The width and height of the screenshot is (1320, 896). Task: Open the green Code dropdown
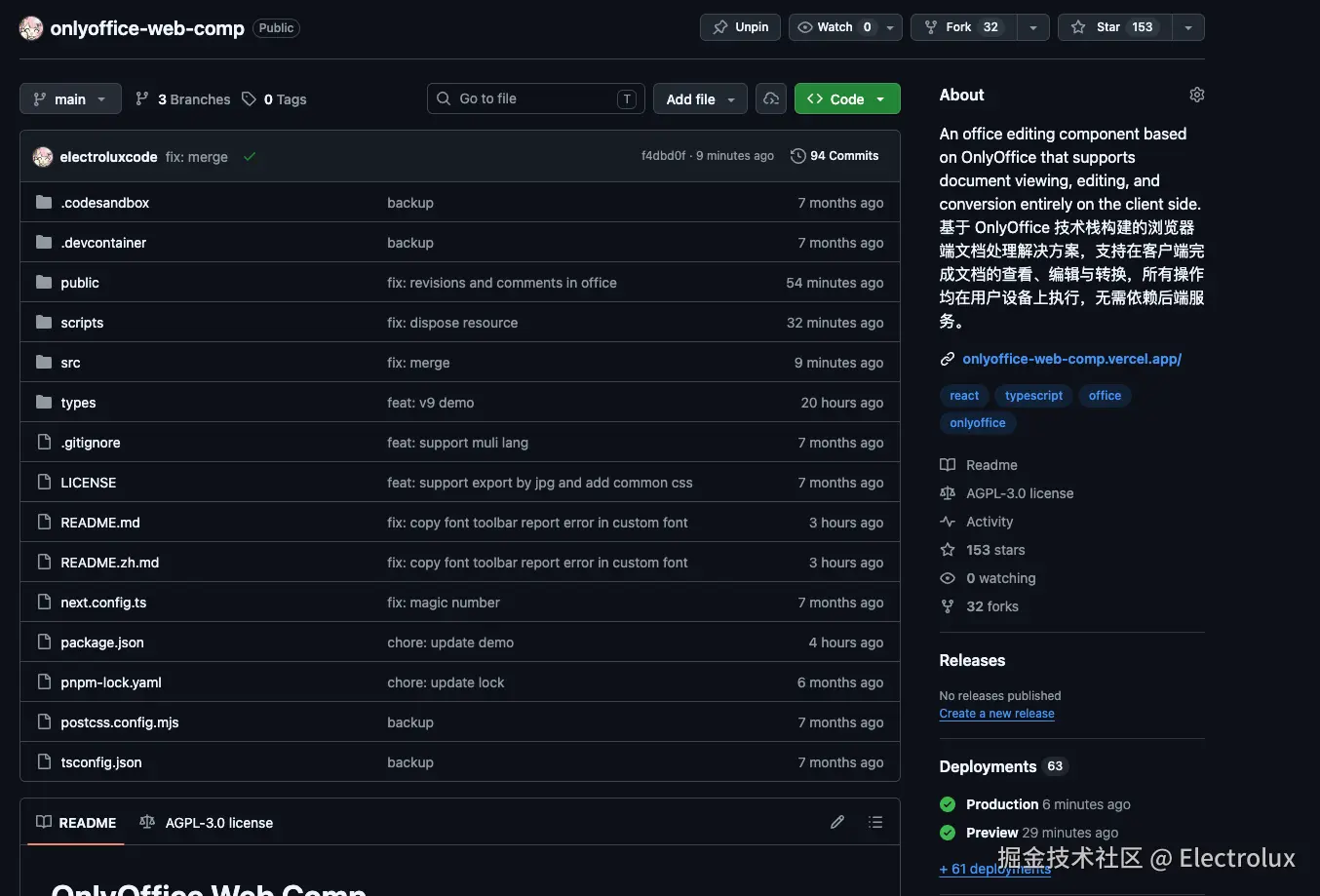(847, 98)
